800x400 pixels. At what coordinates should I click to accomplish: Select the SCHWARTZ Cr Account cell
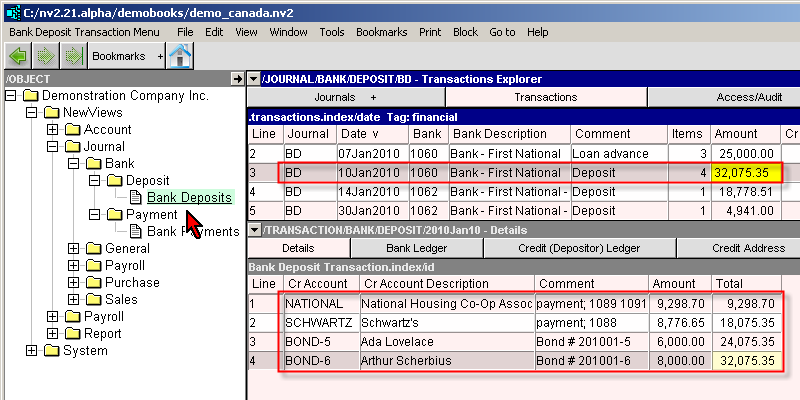[315, 323]
